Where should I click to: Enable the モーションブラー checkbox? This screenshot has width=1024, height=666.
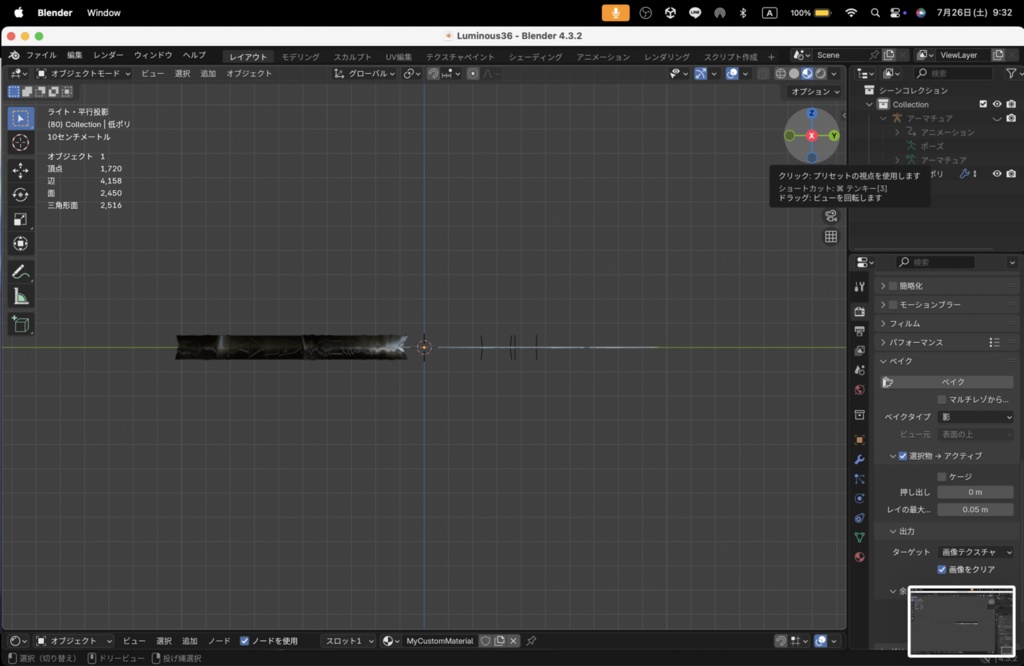tap(893, 305)
